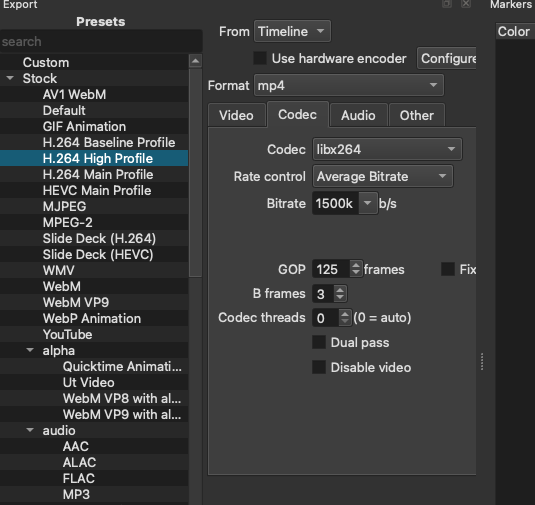Image resolution: width=535 pixels, height=505 pixels.
Task: Collapse the Stock presets group
Action: pos(10,78)
